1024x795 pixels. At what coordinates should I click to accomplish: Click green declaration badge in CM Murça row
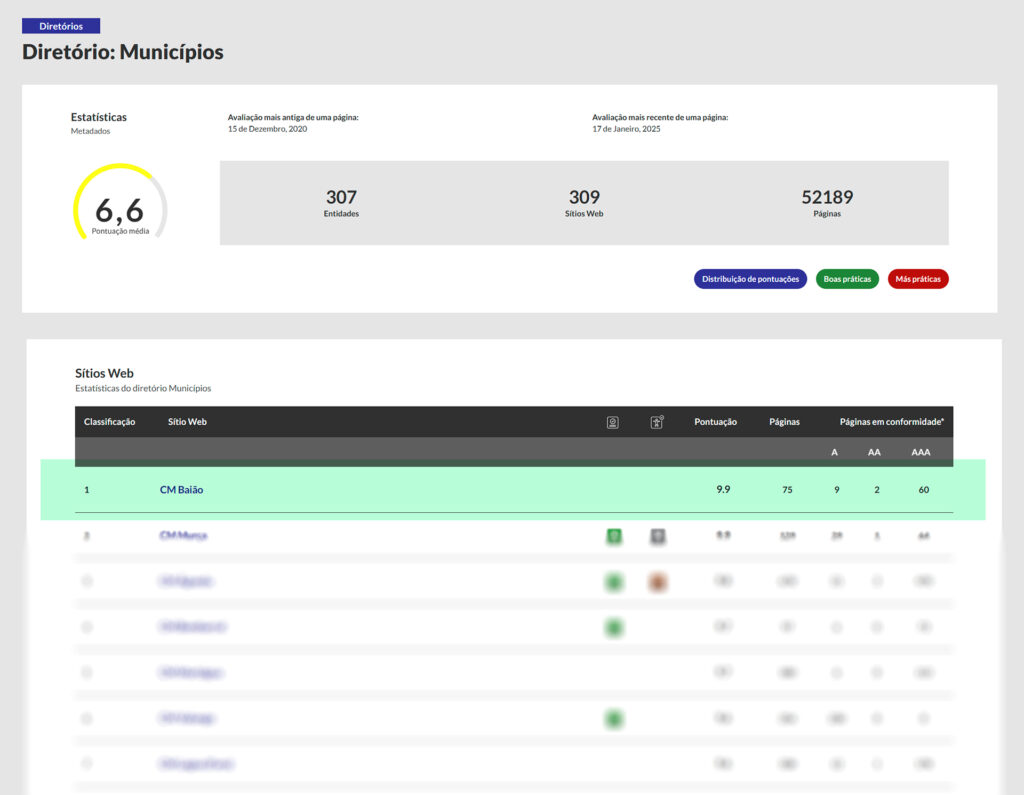click(x=614, y=536)
